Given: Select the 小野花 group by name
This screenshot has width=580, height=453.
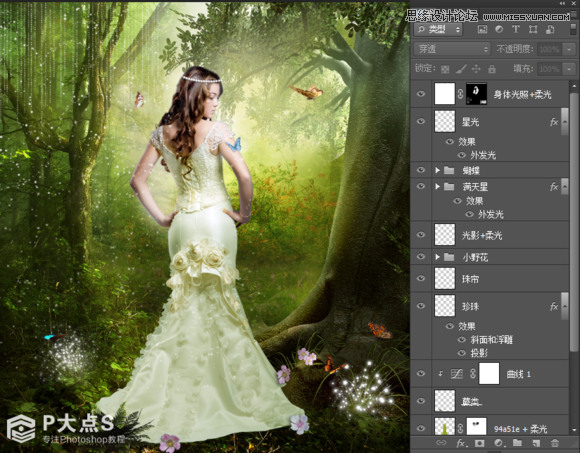Looking at the screenshot, I should point(475,257).
